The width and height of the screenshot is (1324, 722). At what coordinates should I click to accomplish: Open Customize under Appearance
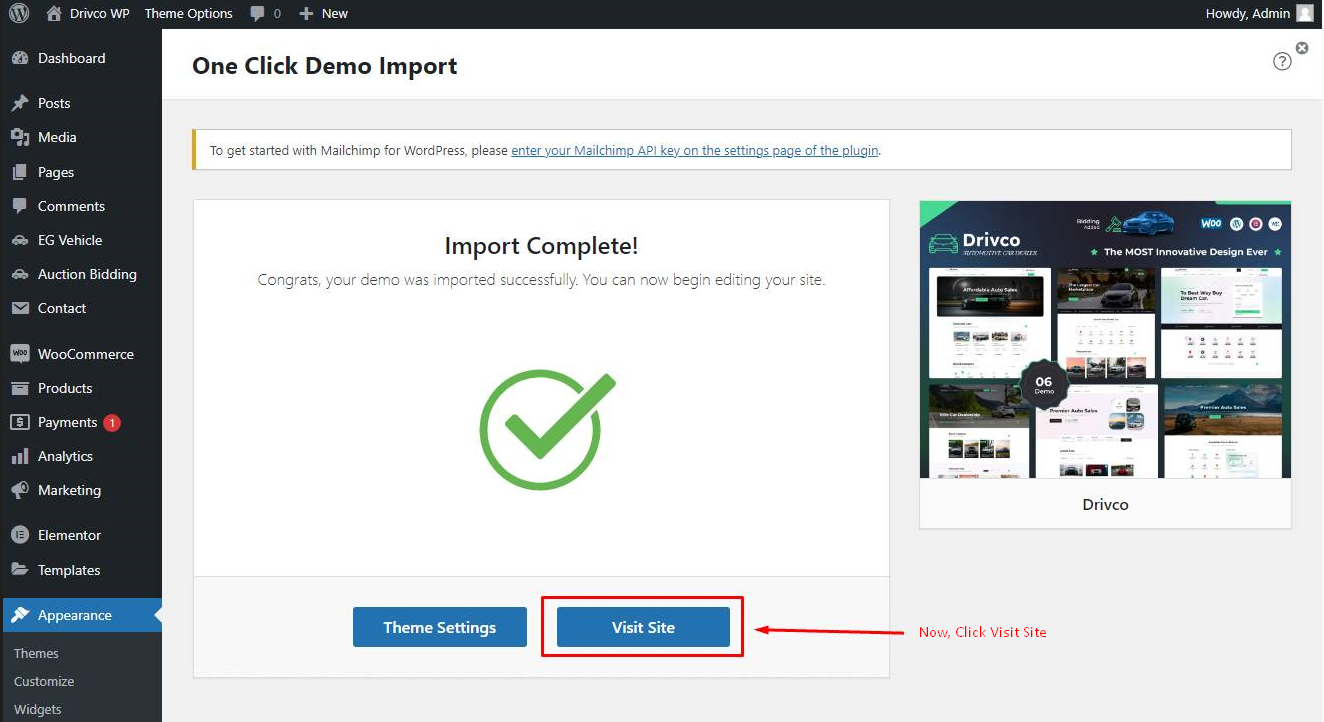[x=44, y=681]
